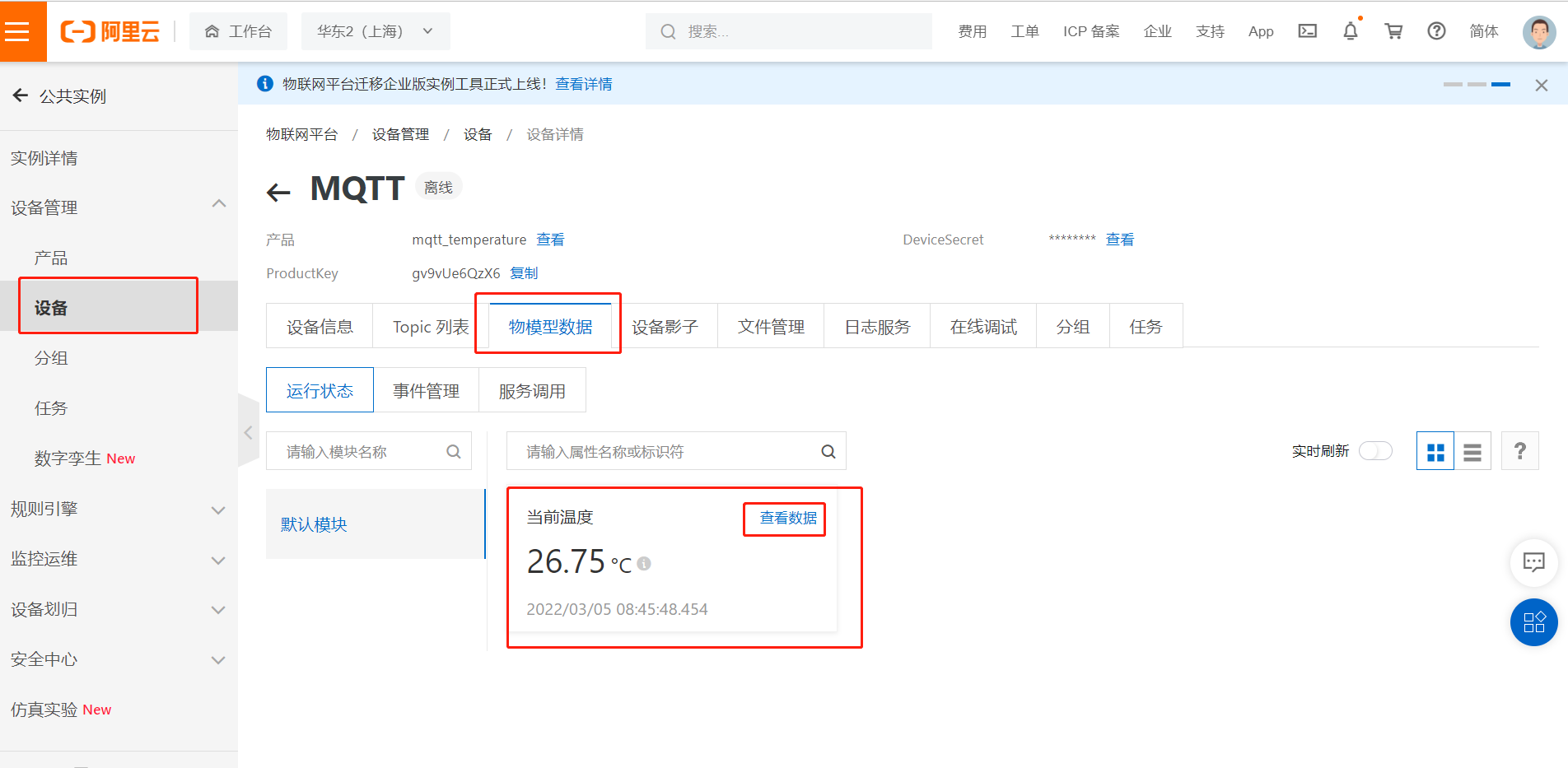Click 查看数据 for 当前温度

tap(783, 519)
